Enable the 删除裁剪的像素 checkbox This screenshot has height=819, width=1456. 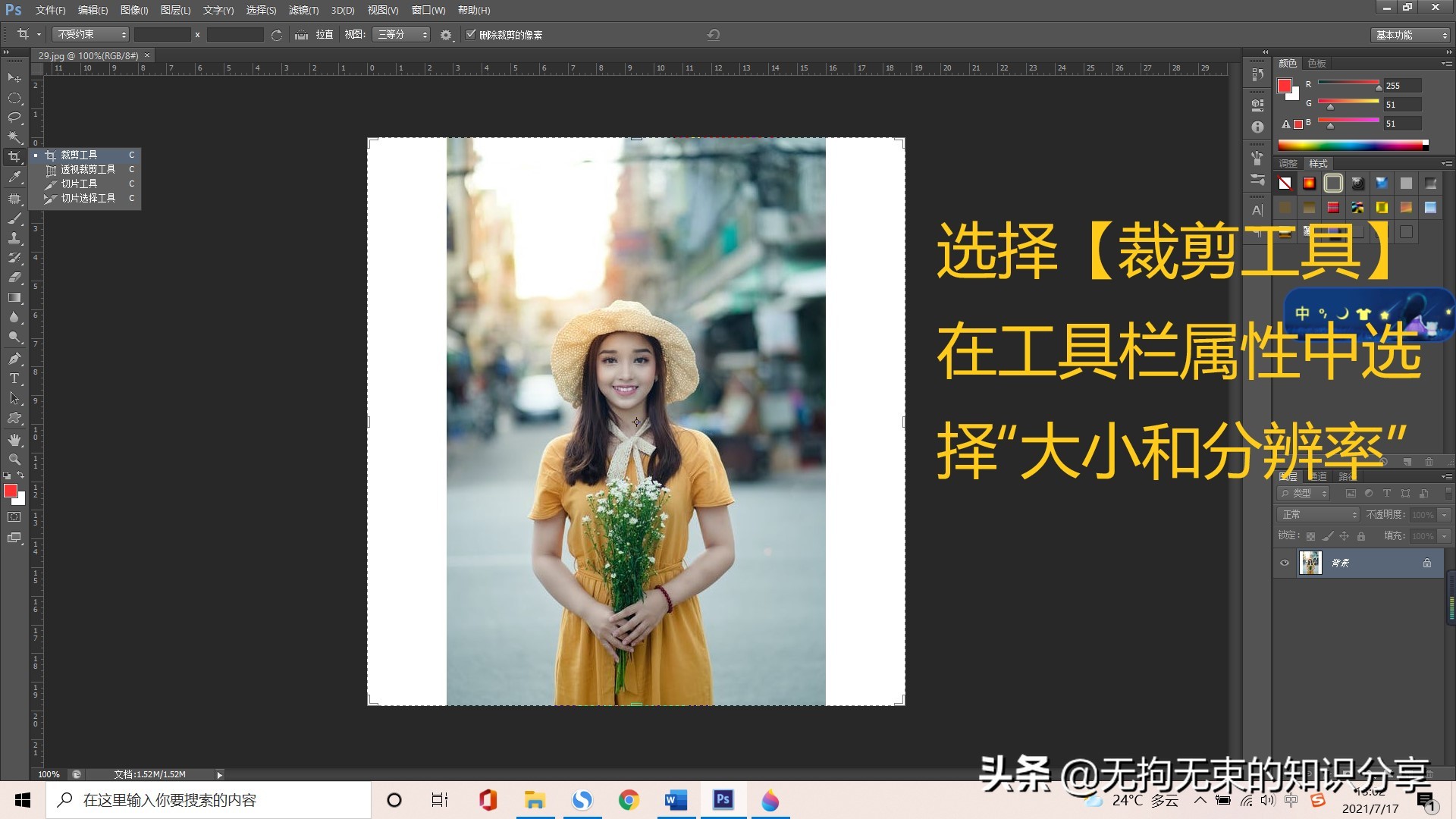point(472,34)
